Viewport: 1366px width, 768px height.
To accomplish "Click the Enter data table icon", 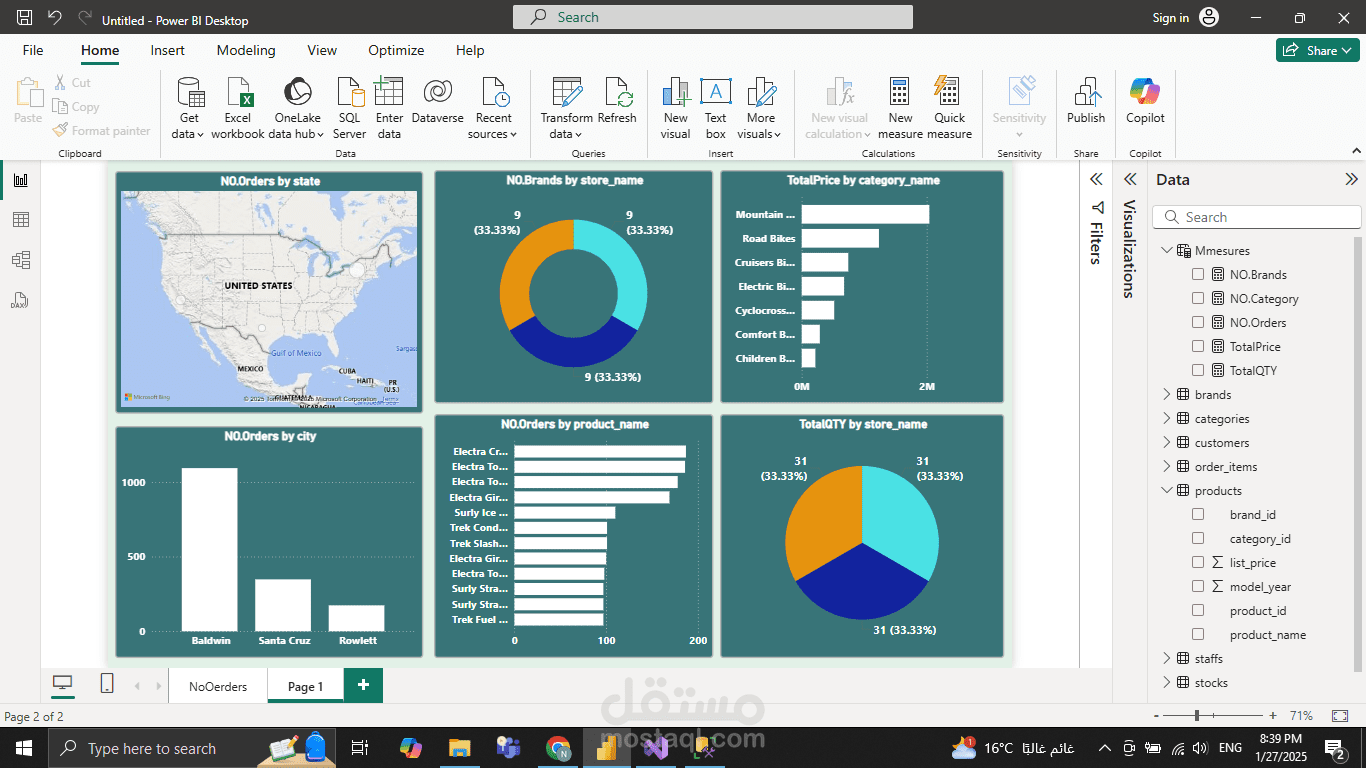I will coord(389,92).
